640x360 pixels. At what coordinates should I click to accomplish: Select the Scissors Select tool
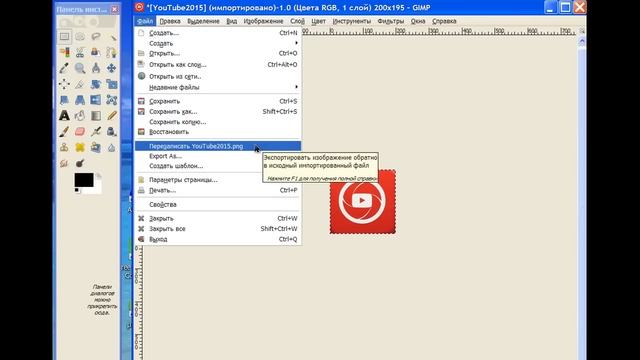coord(80,52)
